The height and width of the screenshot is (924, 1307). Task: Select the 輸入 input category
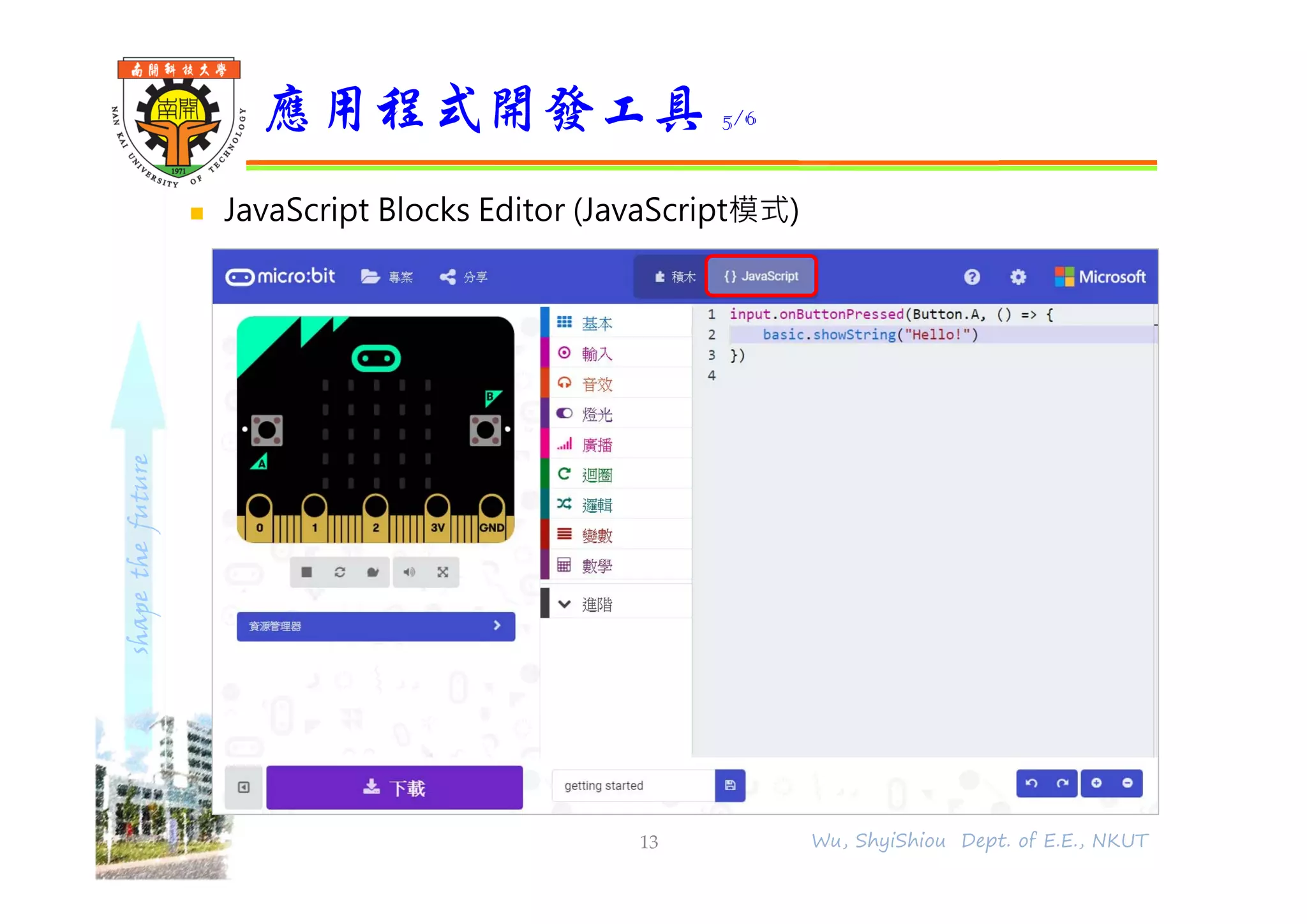(x=616, y=353)
